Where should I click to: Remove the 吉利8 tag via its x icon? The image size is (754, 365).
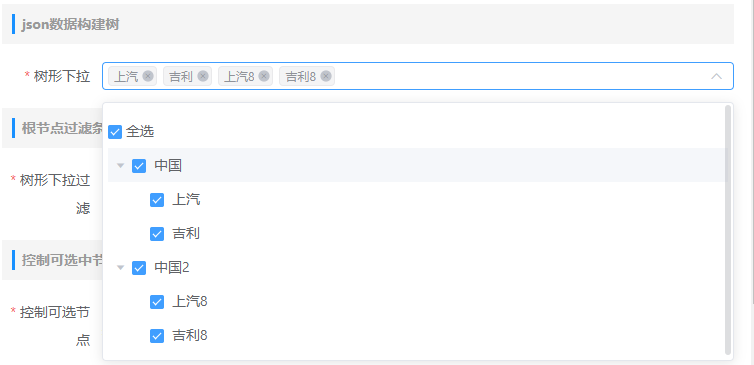tap(326, 76)
